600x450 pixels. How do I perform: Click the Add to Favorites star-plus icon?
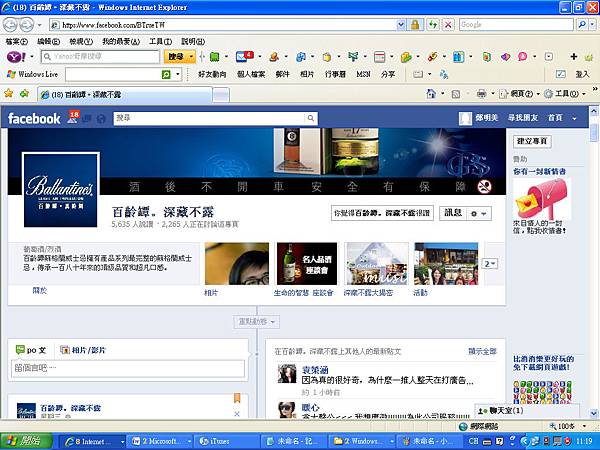click(x=24, y=93)
